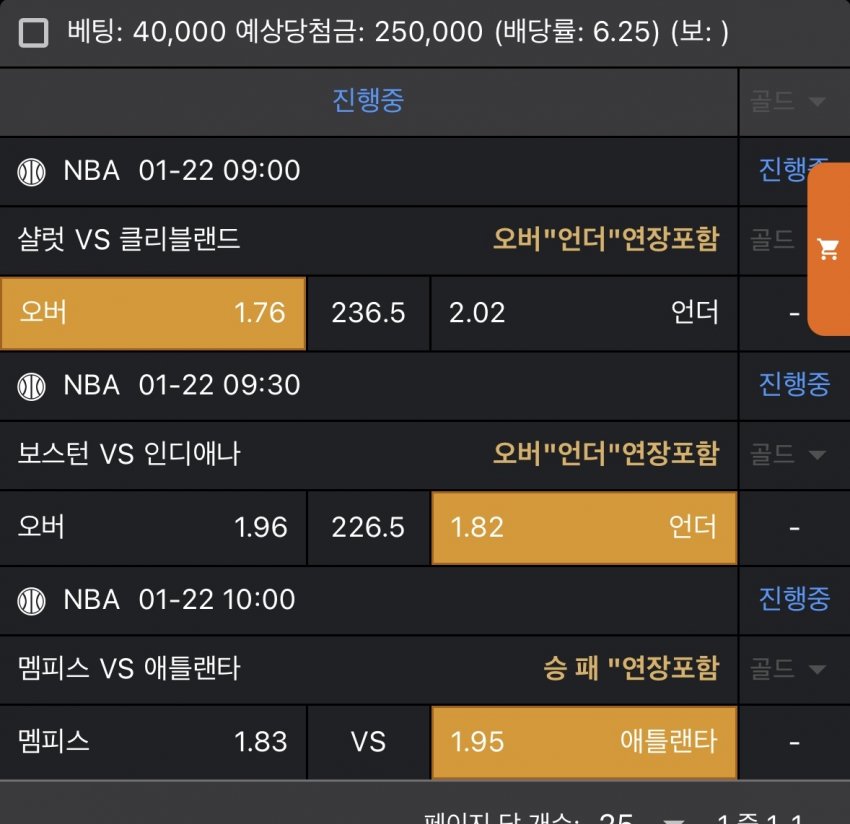Click 진행중 status for the 10:00 game
This screenshot has width=850, height=824.
coord(794,599)
